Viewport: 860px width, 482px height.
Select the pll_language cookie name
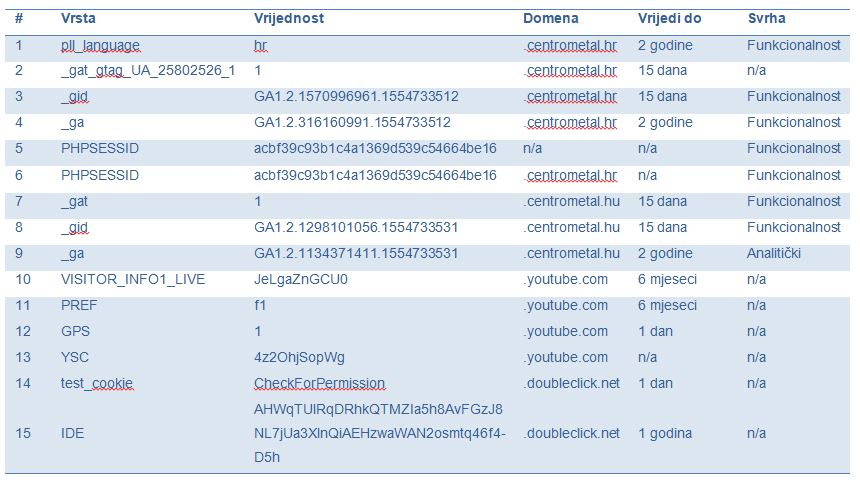click(100, 46)
